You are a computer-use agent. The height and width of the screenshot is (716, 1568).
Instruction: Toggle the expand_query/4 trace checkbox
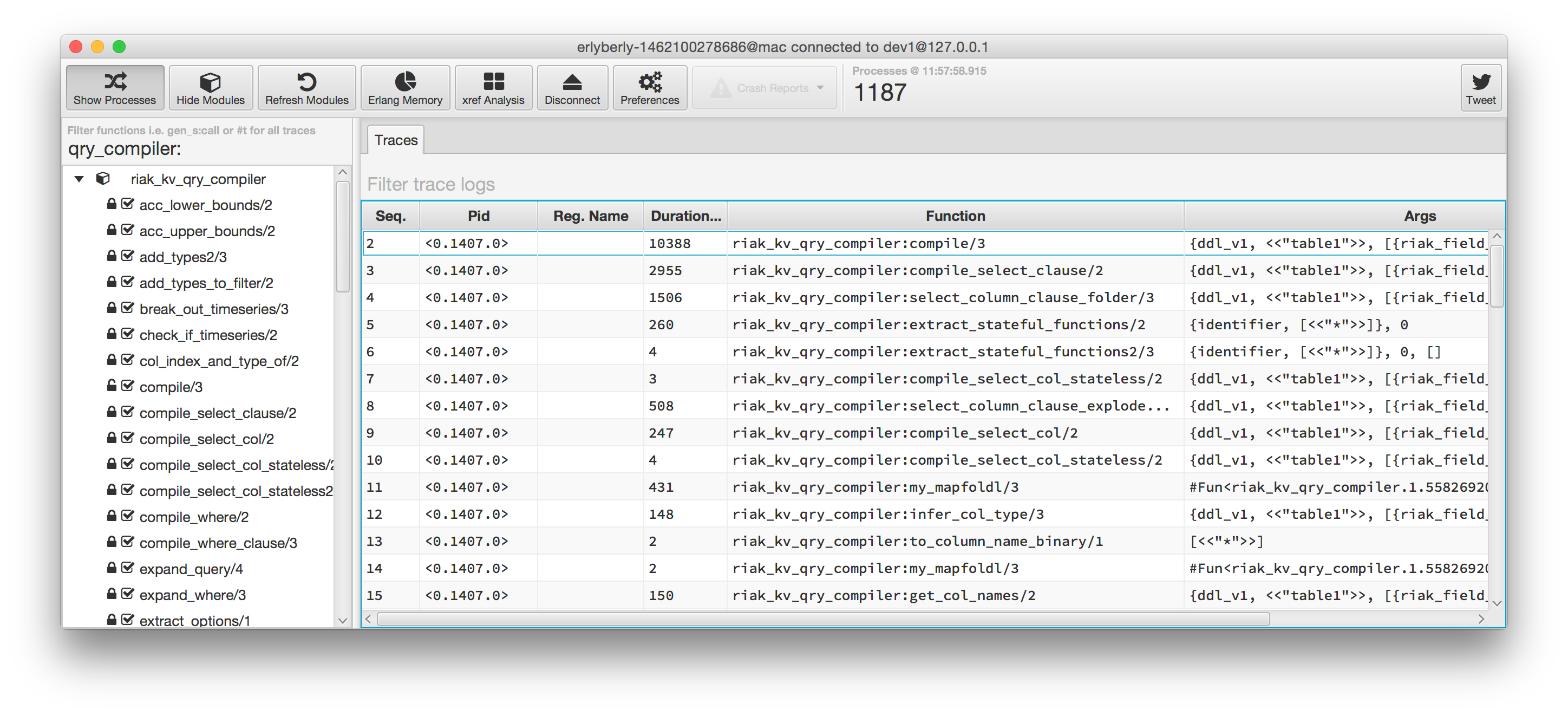[127, 568]
